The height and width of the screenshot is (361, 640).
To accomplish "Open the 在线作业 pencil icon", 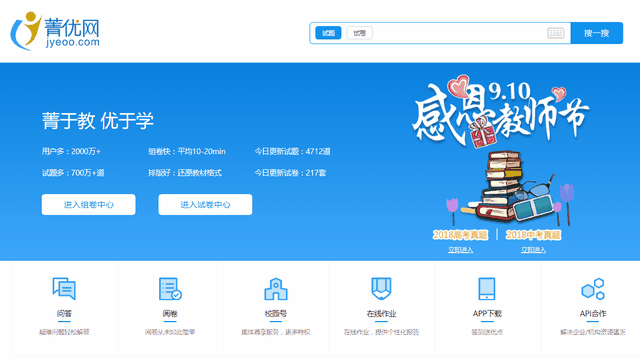I will click(381, 288).
